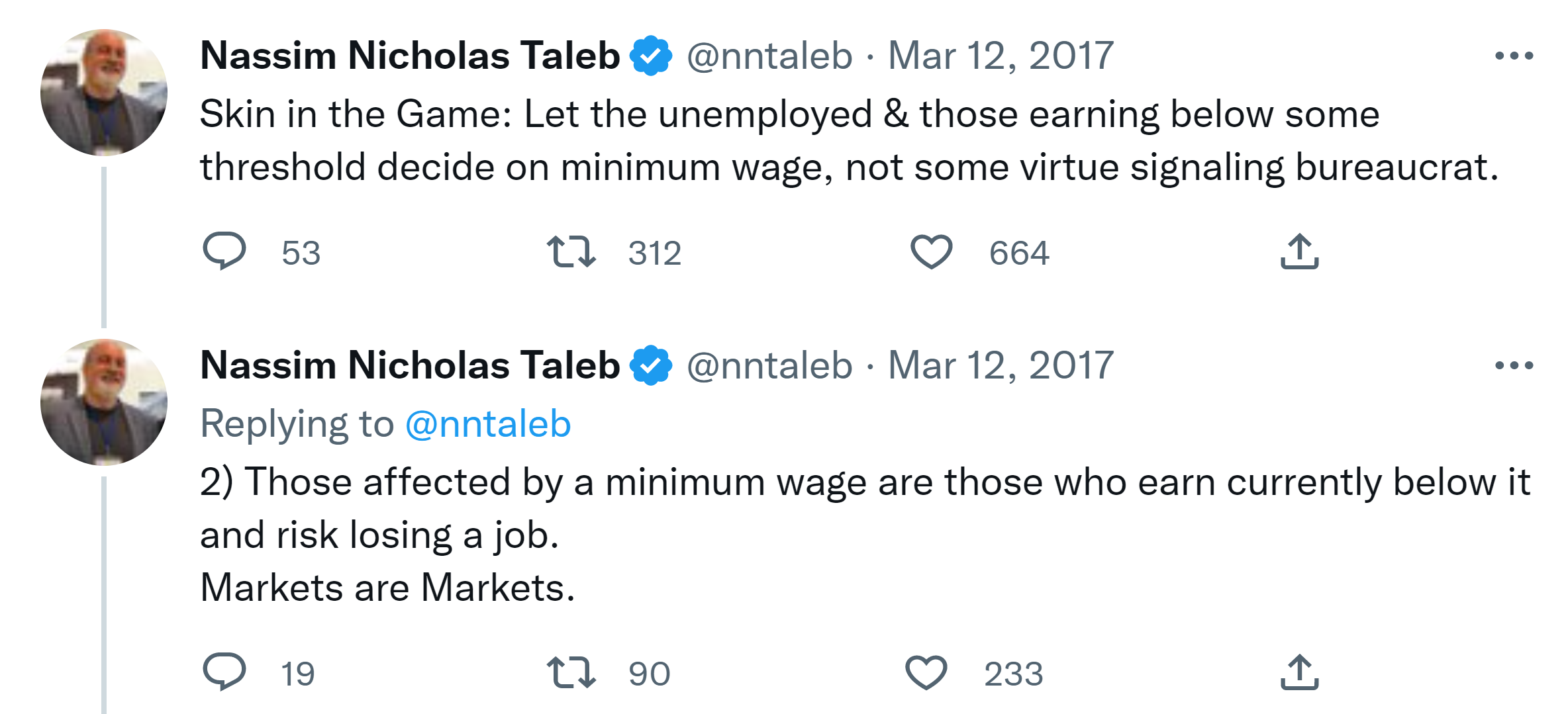Click the author name on the first tweet
Image resolution: width=1568 pixels, height=714 pixels.
[x=410, y=56]
